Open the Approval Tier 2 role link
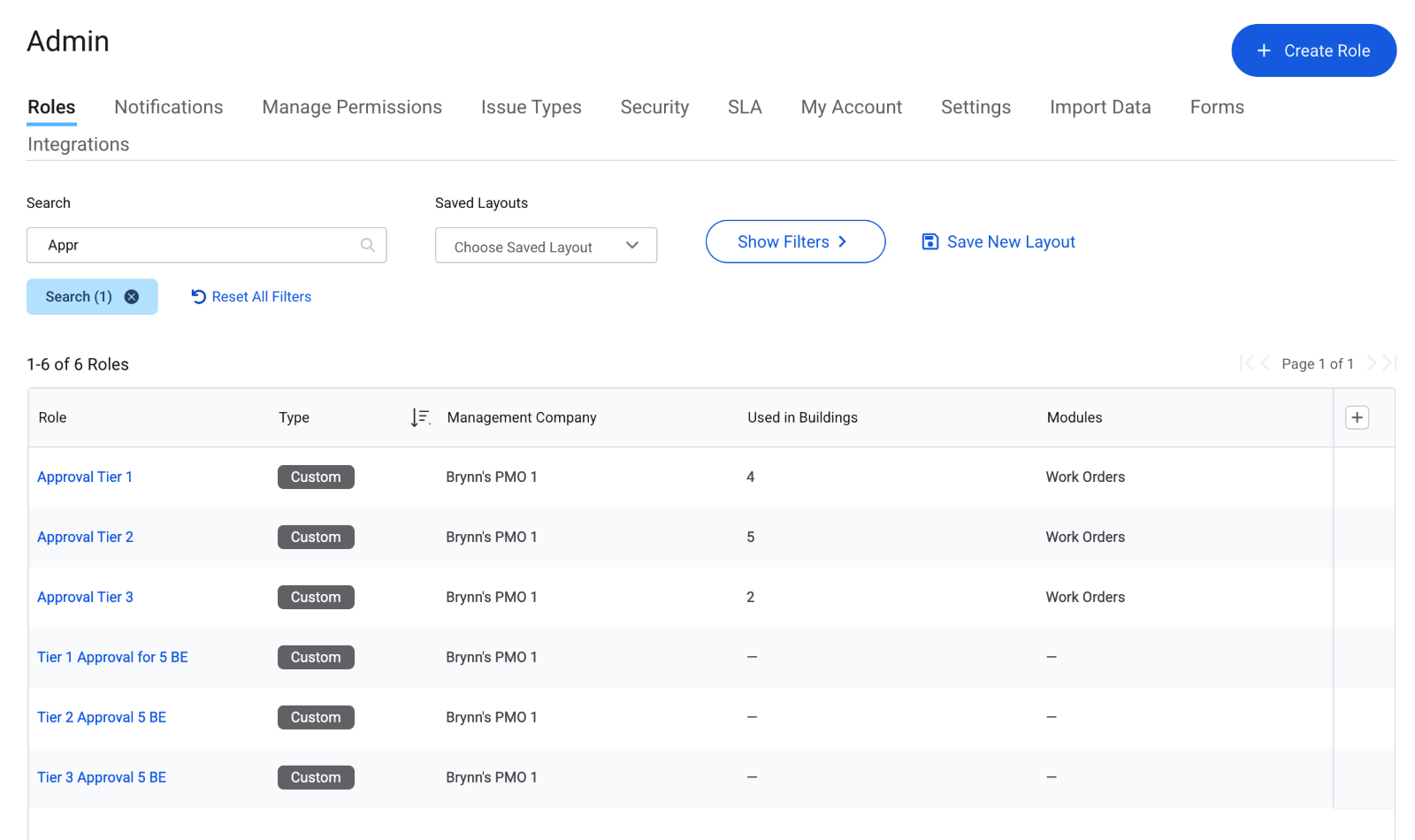1415x840 pixels. click(x=85, y=537)
